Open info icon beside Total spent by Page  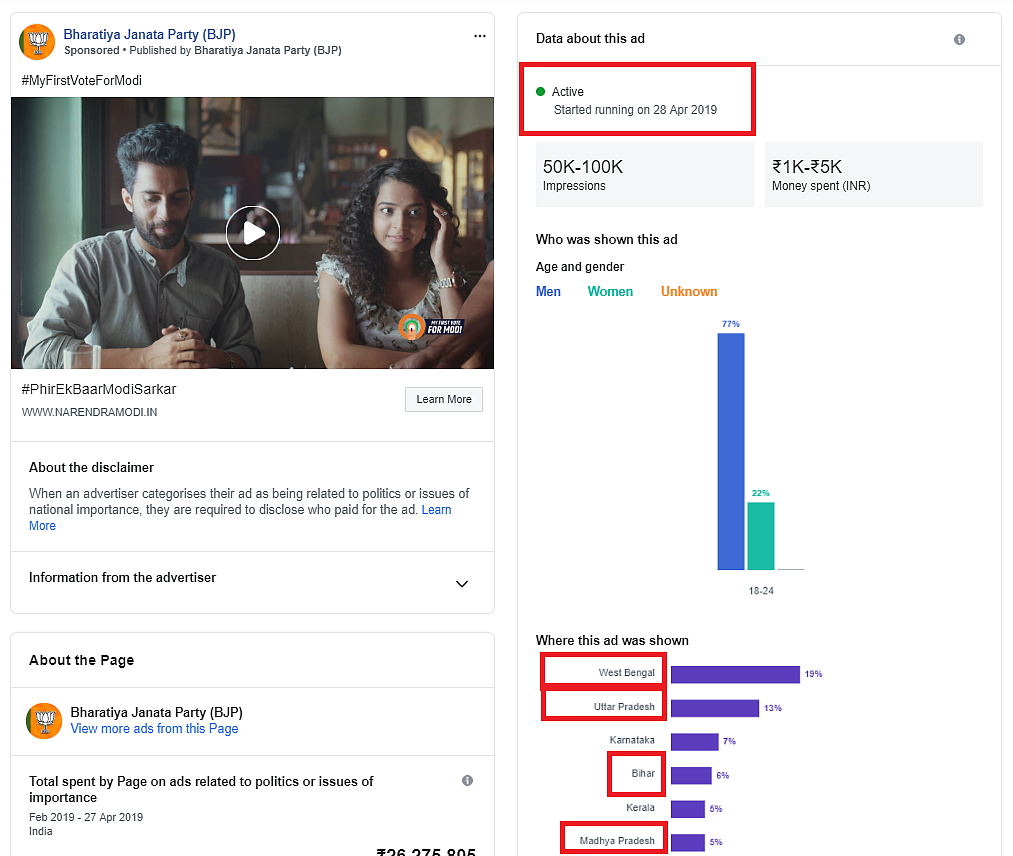468,780
